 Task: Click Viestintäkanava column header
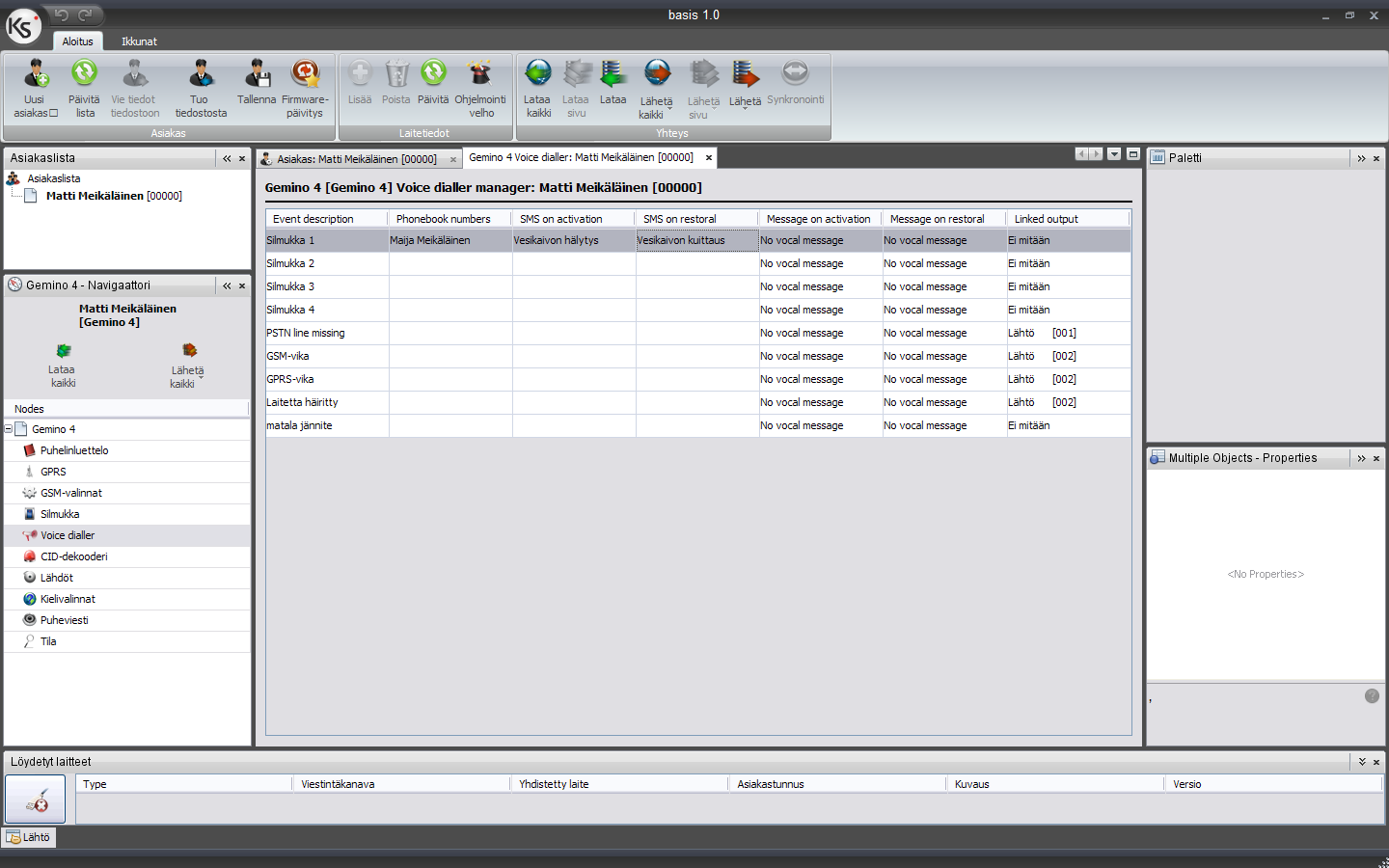point(401,784)
